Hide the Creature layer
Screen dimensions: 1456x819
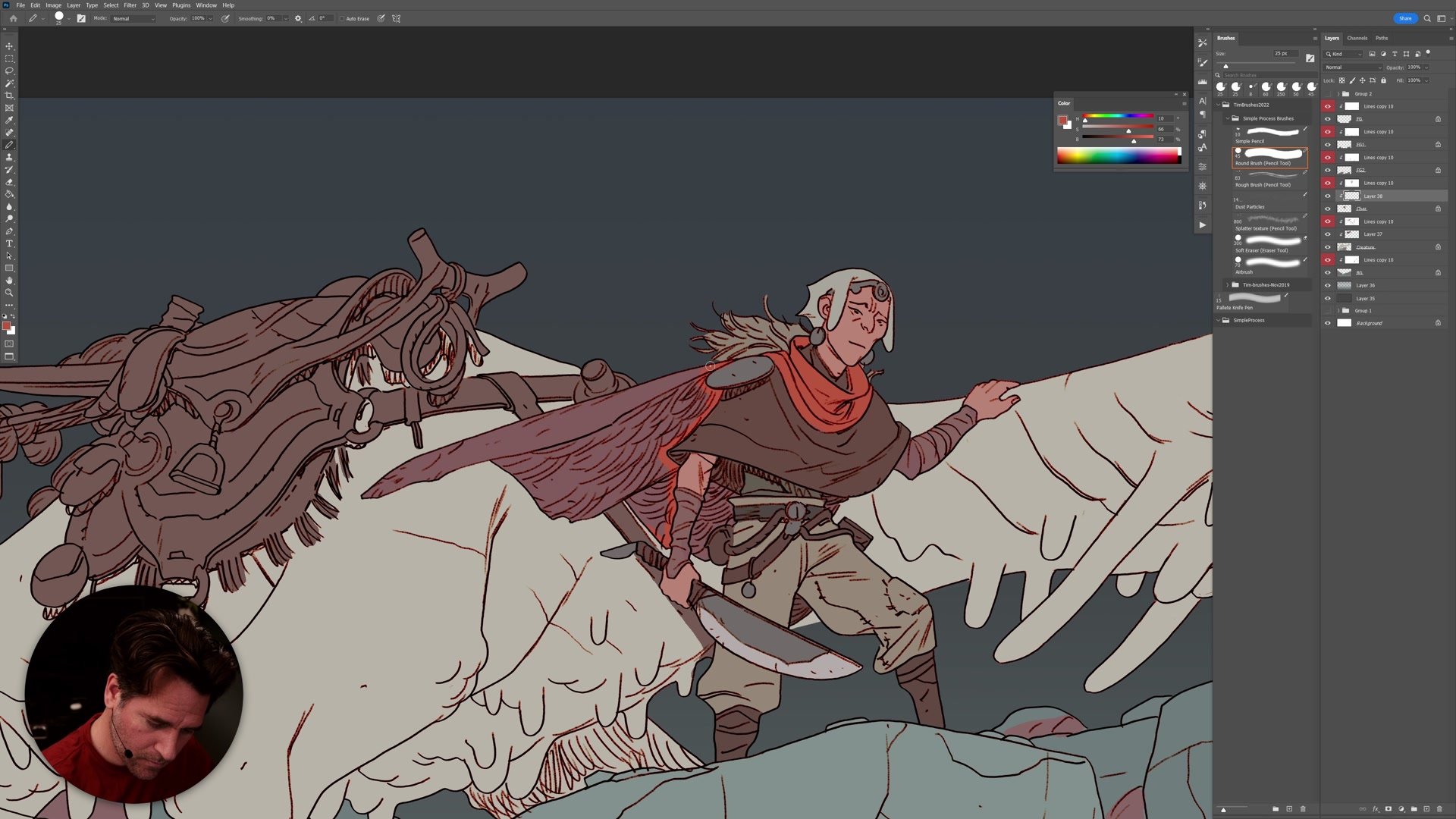click(1327, 247)
